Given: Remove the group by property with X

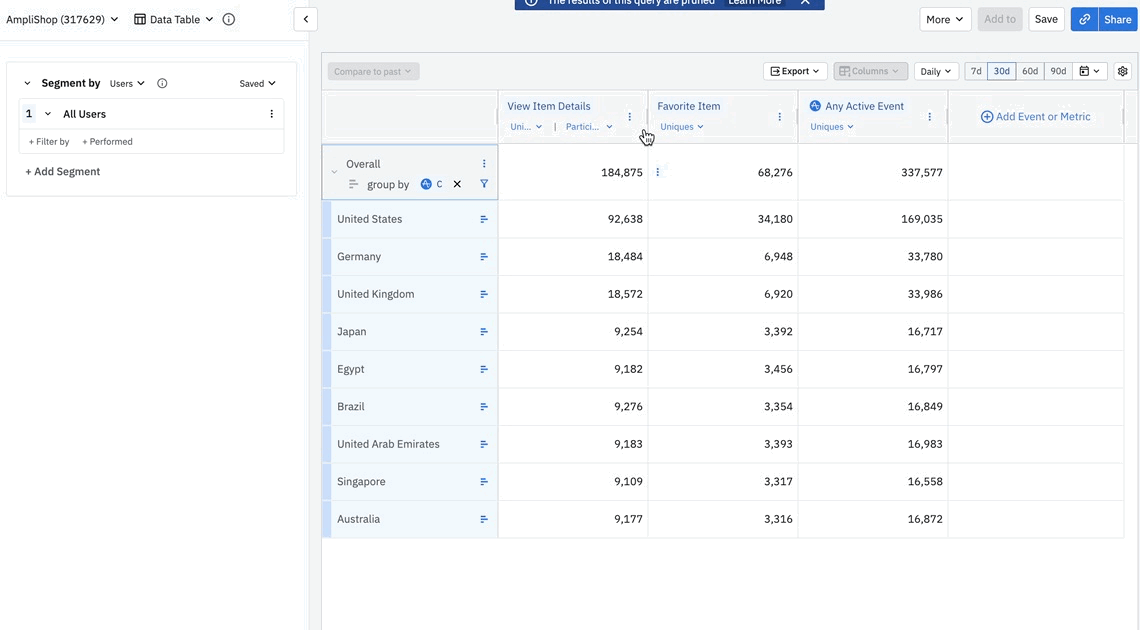Looking at the screenshot, I should click(x=457, y=184).
